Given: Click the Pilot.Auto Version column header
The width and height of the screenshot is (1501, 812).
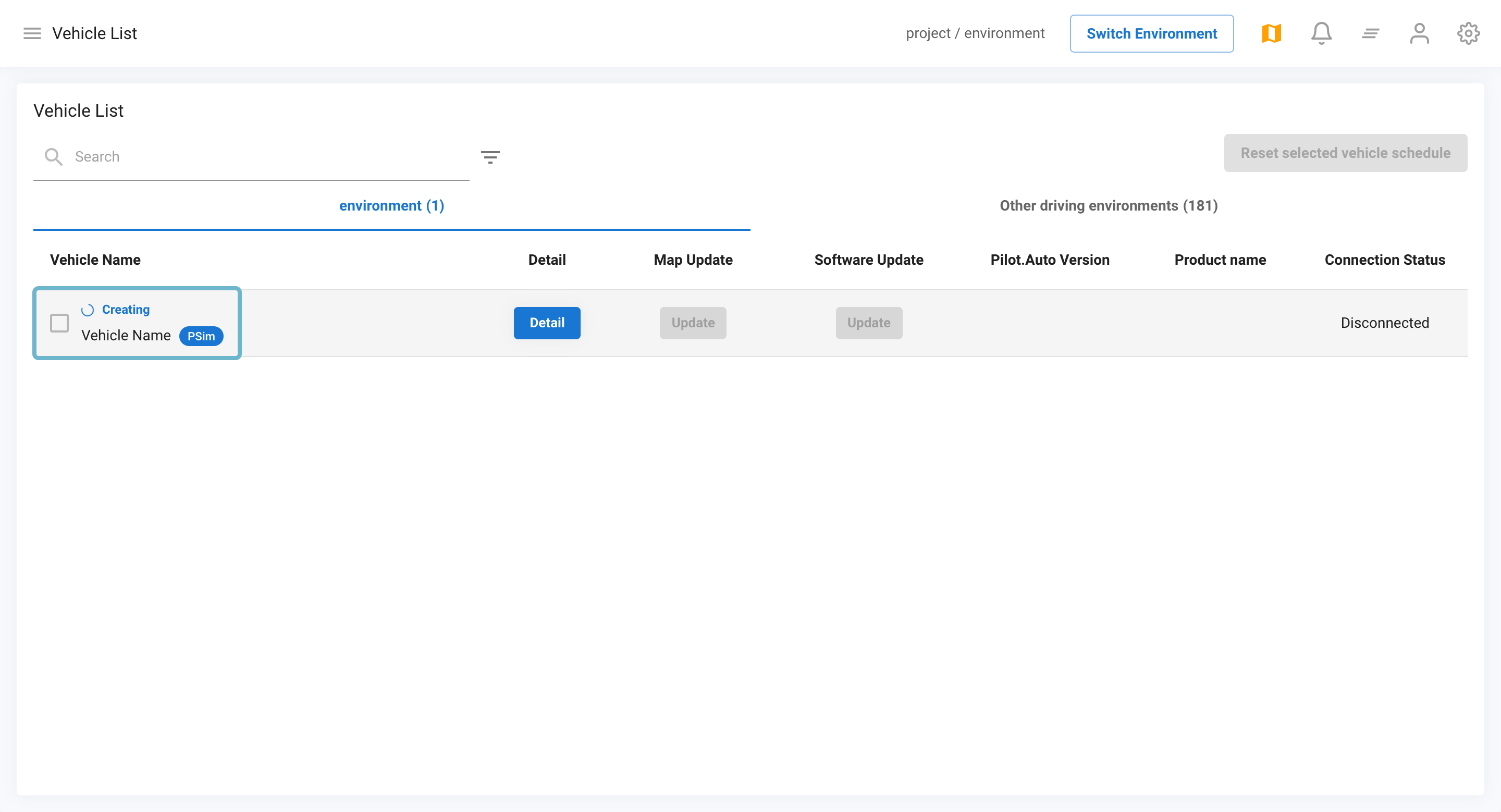Looking at the screenshot, I should coord(1050,260).
